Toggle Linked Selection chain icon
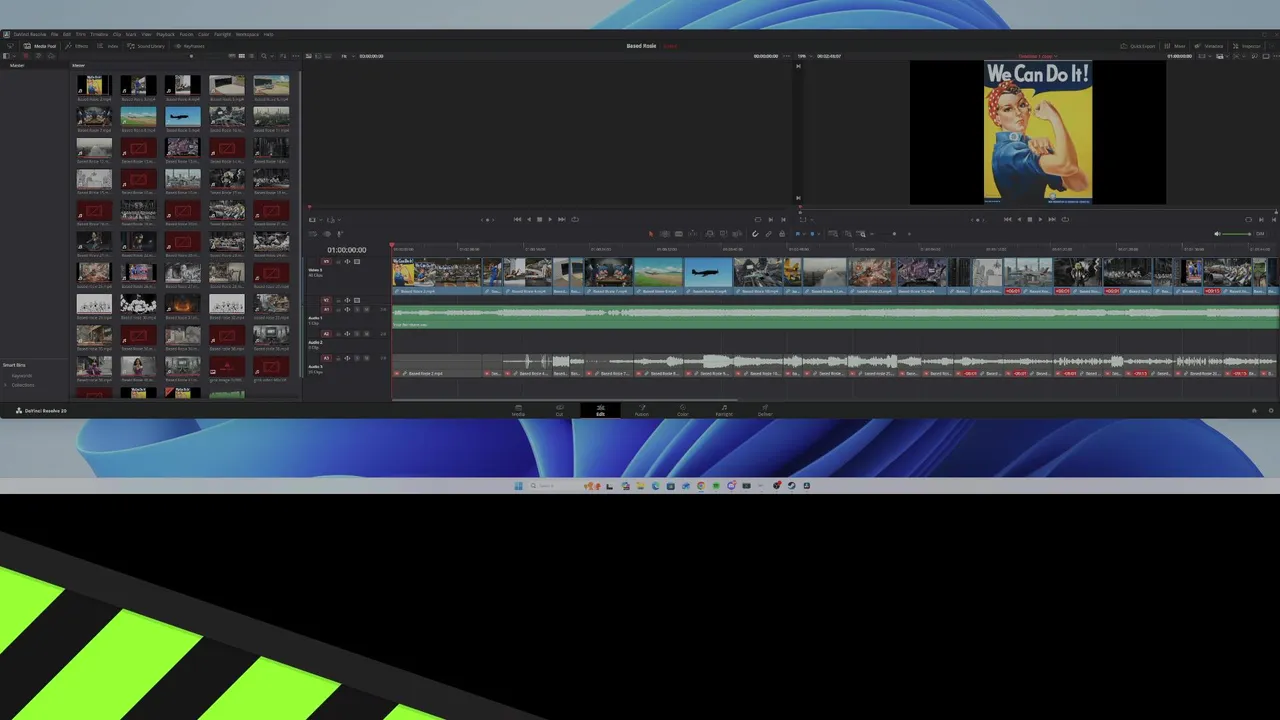The height and width of the screenshot is (720, 1280). tap(768, 234)
